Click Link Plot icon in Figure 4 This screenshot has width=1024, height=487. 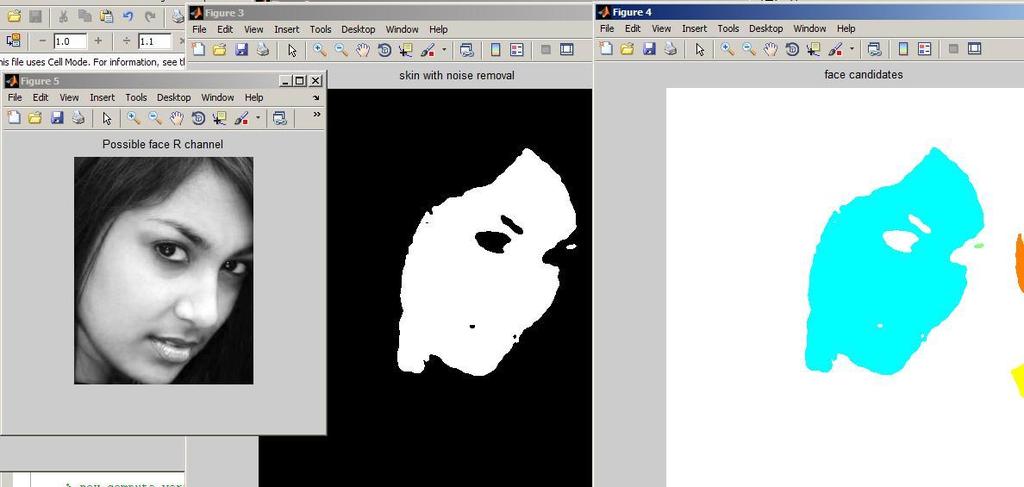874,48
